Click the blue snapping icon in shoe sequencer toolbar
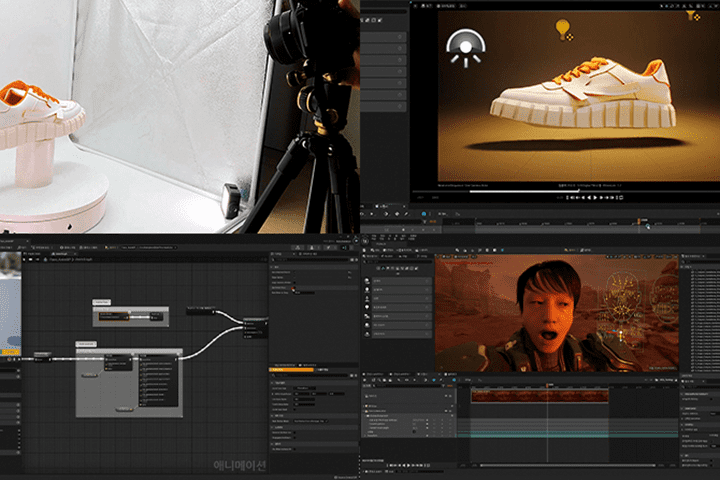 (423, 214)
